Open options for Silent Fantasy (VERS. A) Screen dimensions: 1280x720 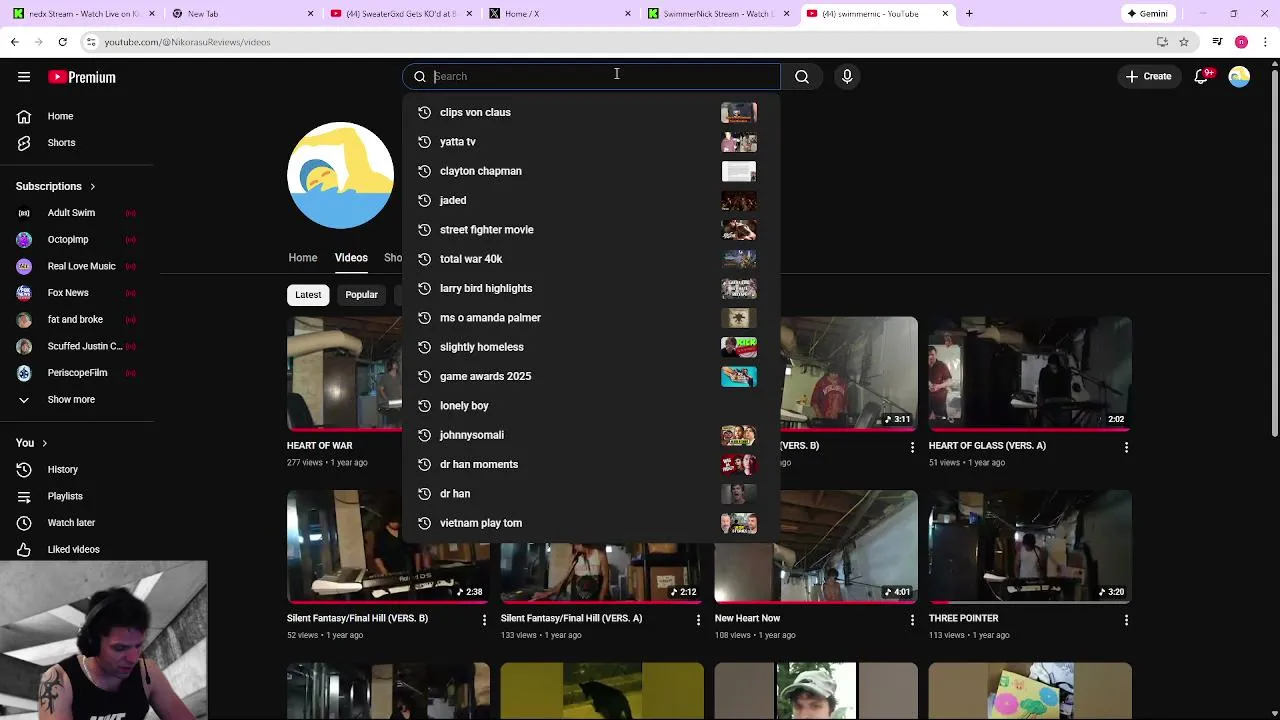coord(698,620)
